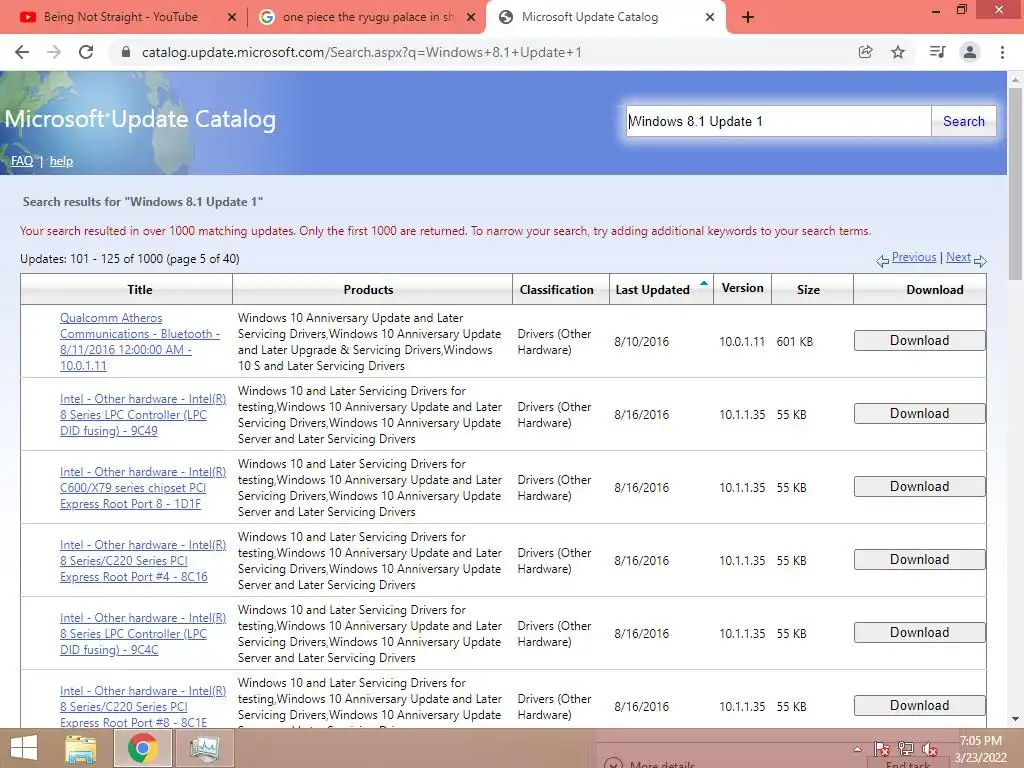
Task: Sort by the Last Updated column header
Action: pos(652,290)
